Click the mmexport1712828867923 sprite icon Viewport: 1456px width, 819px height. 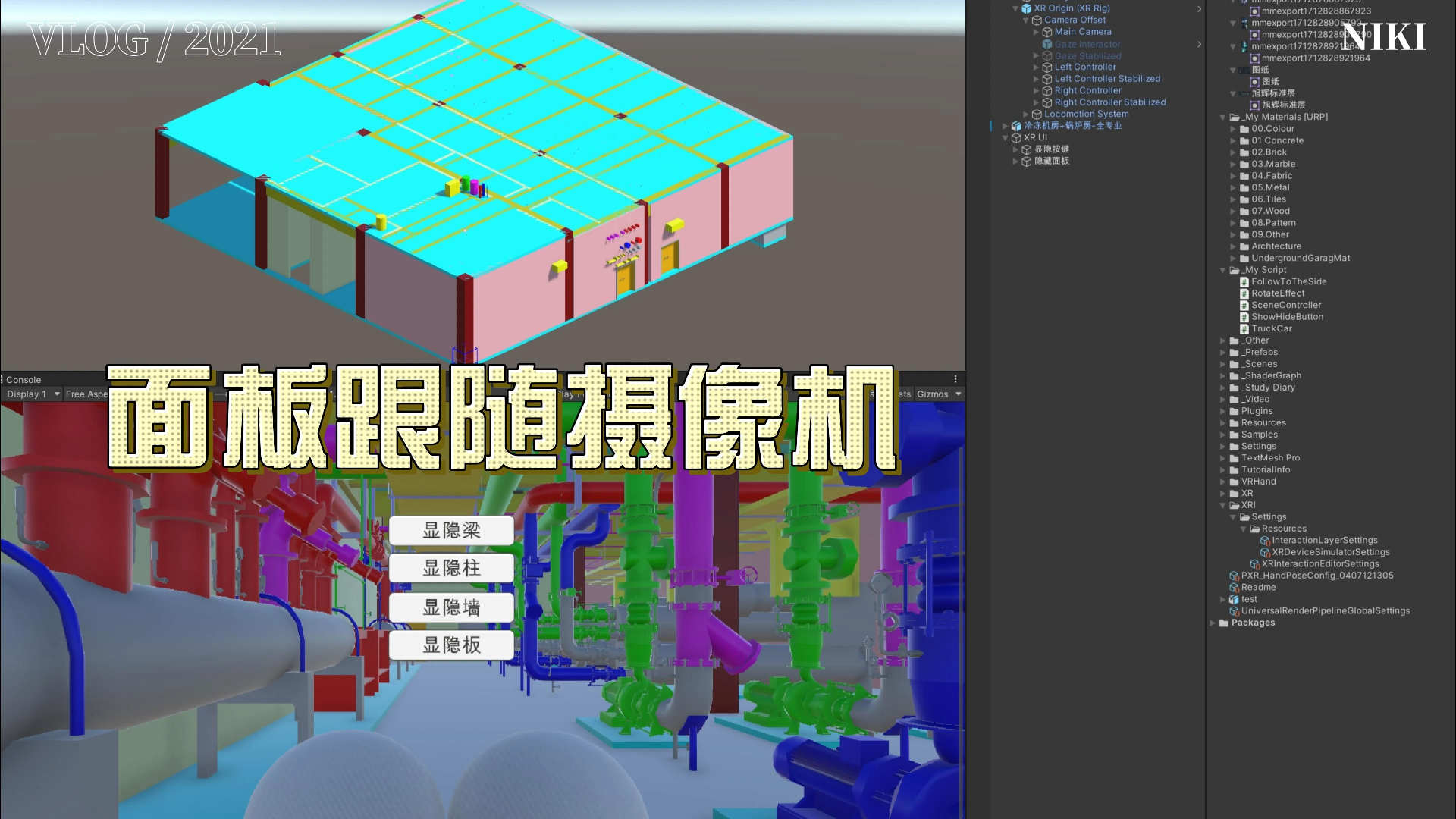coord(1255,11)
